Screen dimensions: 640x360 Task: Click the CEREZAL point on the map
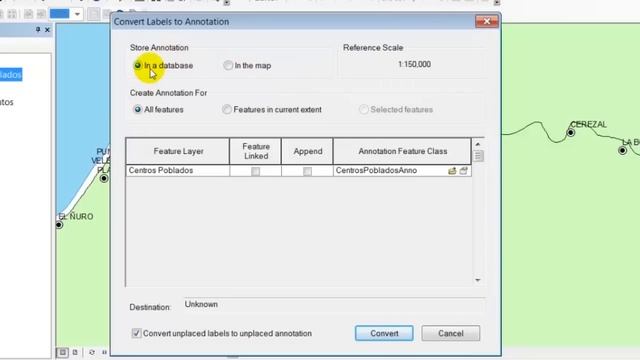pyautogui.click(x=571, y=132)
